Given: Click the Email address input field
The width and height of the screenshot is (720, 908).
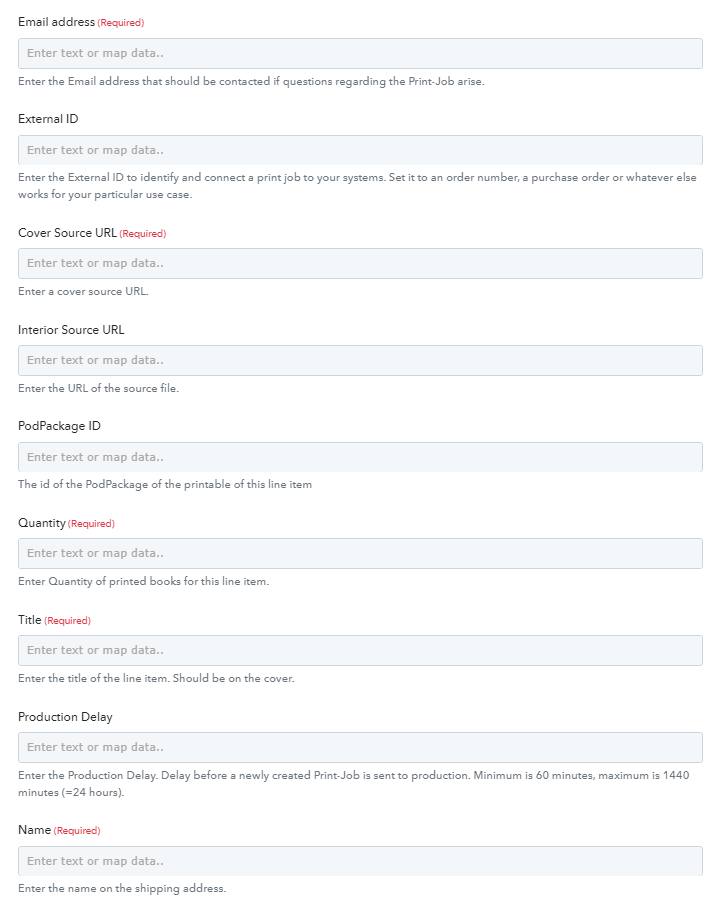Looking at the screenshot, I should pos(360,53).
